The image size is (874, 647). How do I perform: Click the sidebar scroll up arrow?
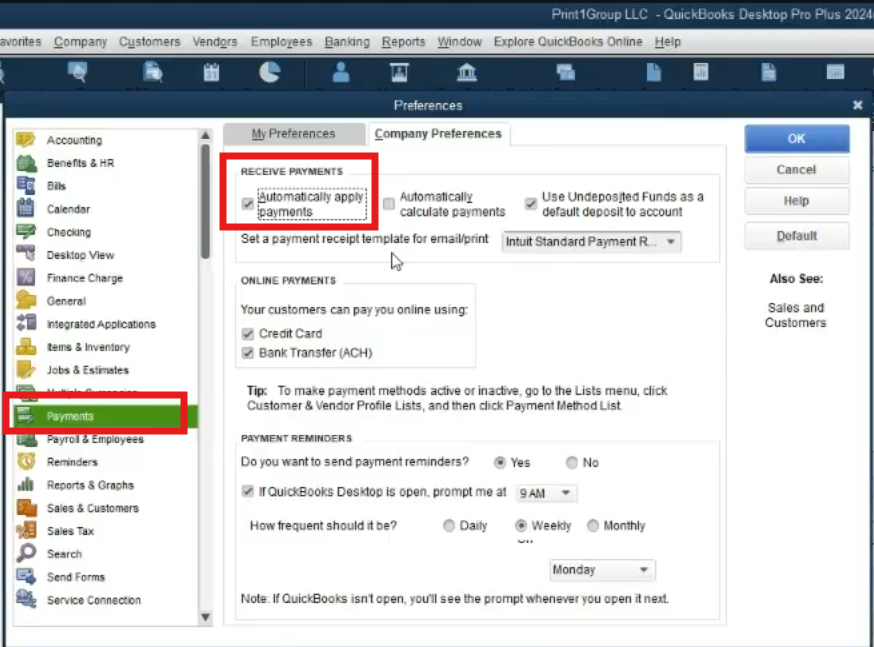(205, 135)
